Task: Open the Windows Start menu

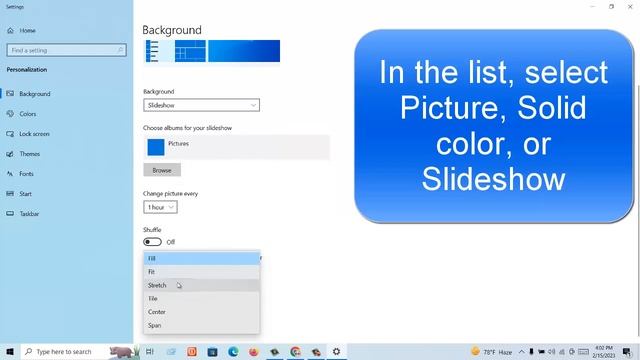Action: click(10, 351)
